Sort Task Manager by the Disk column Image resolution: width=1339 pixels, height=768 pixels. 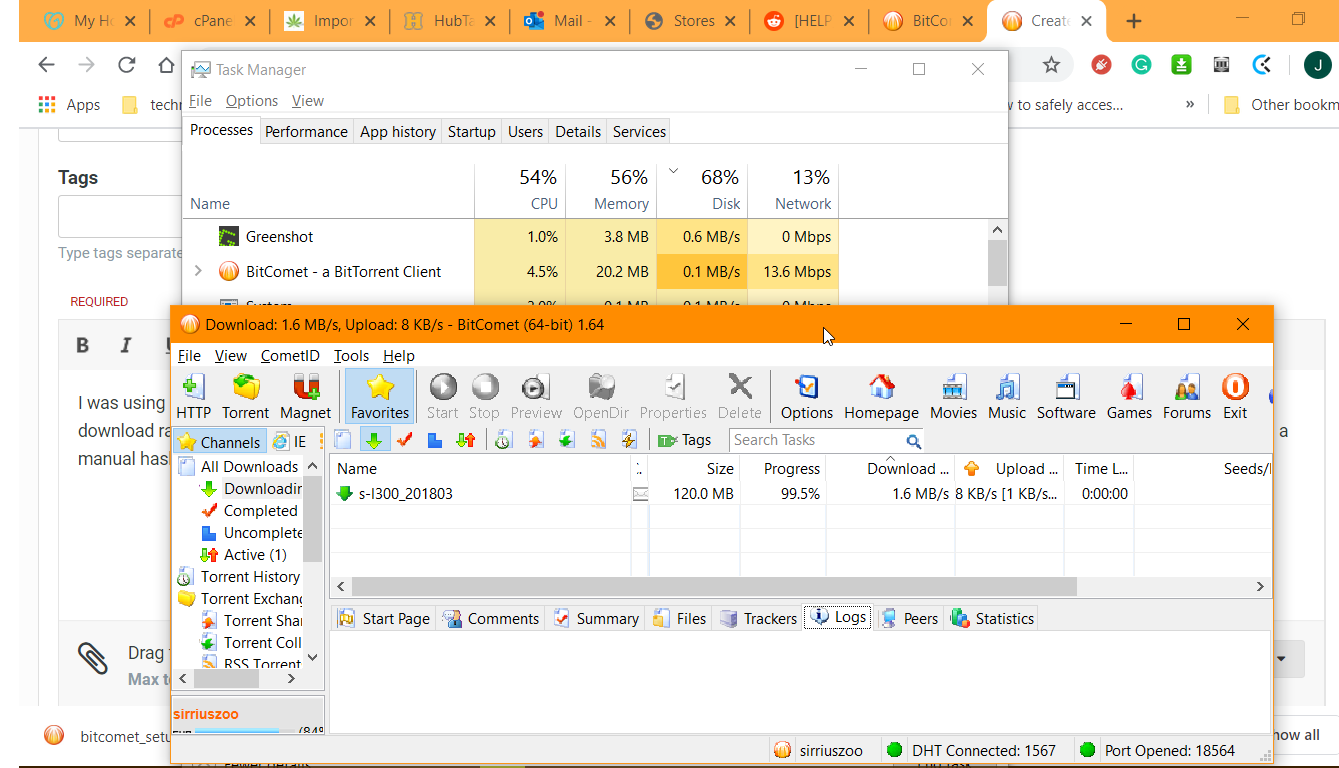pos(702,189)
